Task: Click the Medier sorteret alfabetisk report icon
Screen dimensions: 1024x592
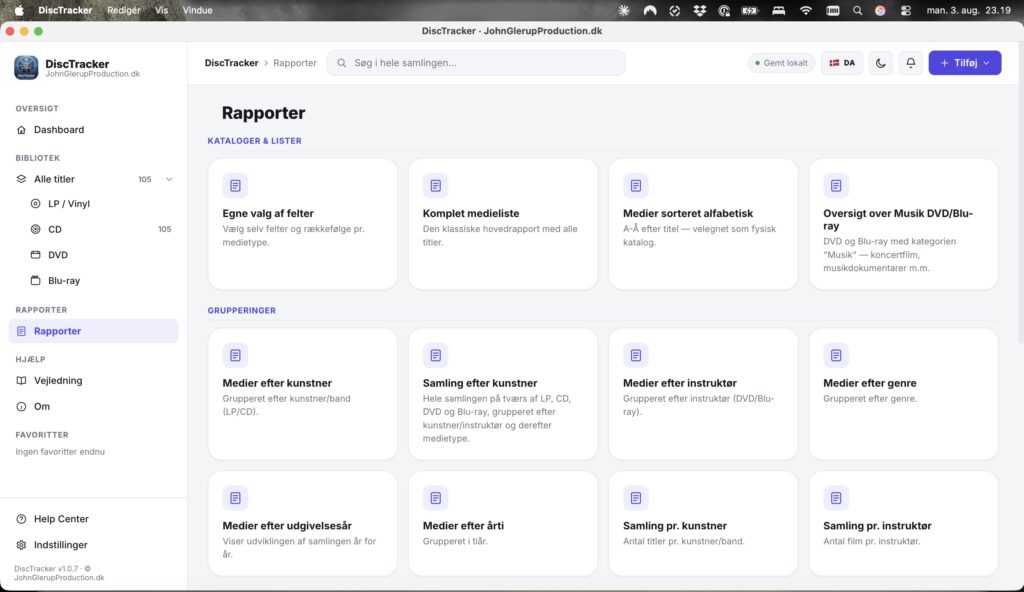Action: pos(635,186)
